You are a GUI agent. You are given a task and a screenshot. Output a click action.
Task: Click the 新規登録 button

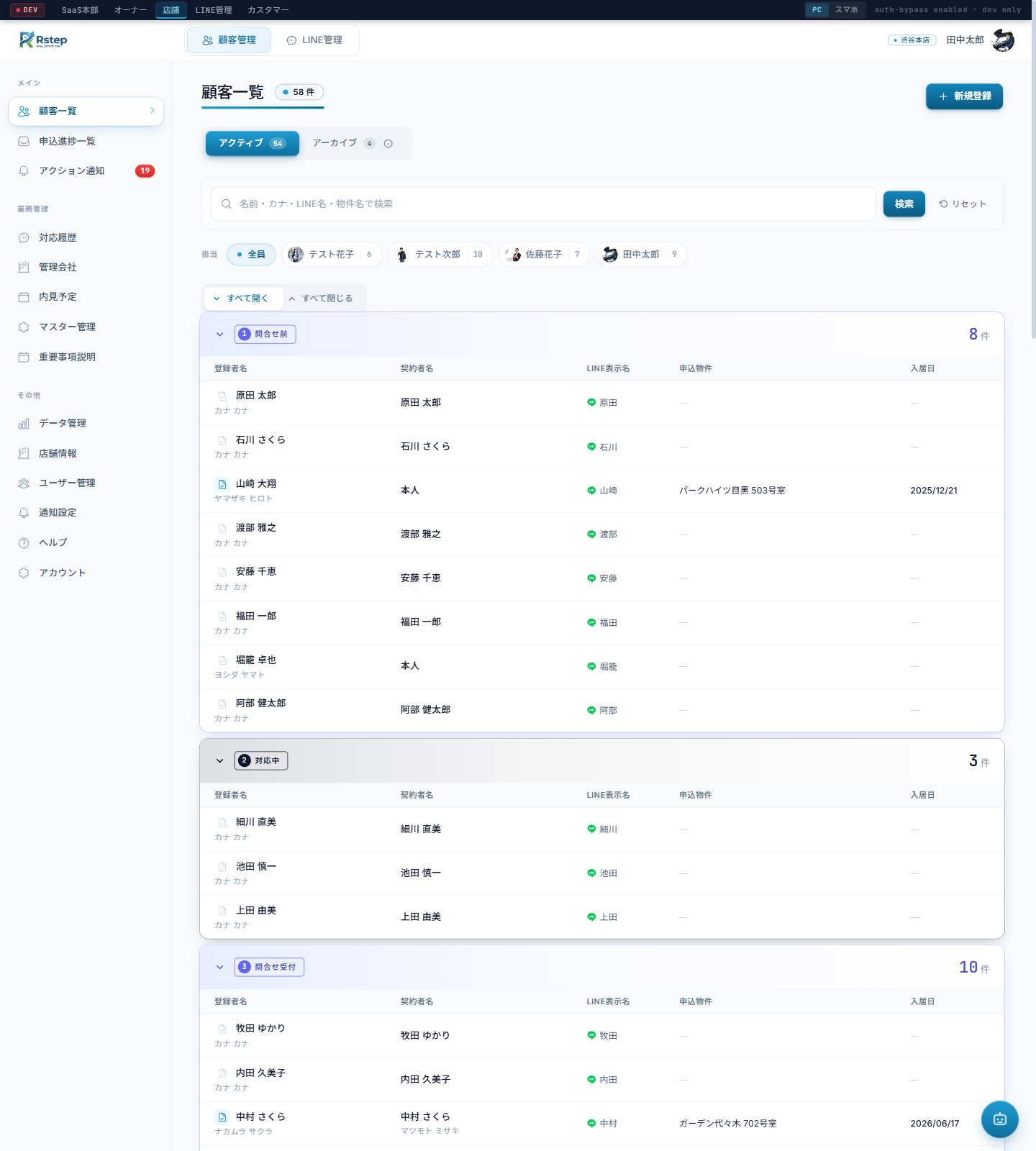point(964,96)
